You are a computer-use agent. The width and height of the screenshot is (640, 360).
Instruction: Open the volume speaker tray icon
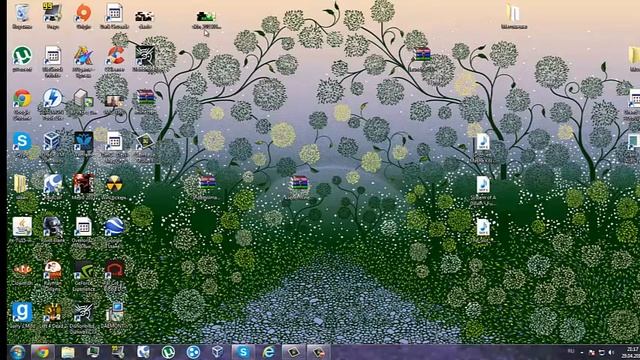[611, 352]
